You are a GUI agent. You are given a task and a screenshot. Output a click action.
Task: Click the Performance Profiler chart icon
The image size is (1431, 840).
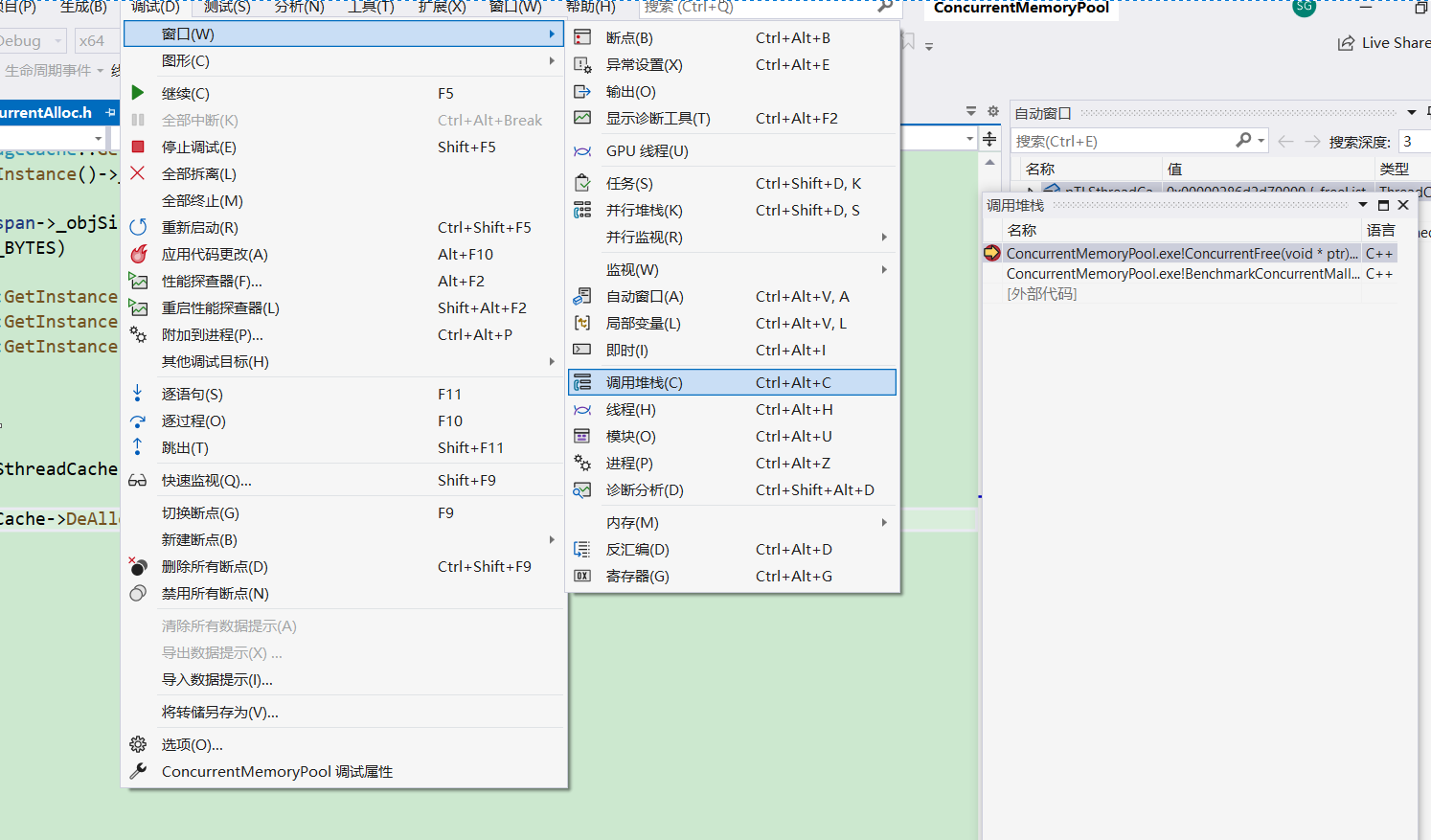138,281
